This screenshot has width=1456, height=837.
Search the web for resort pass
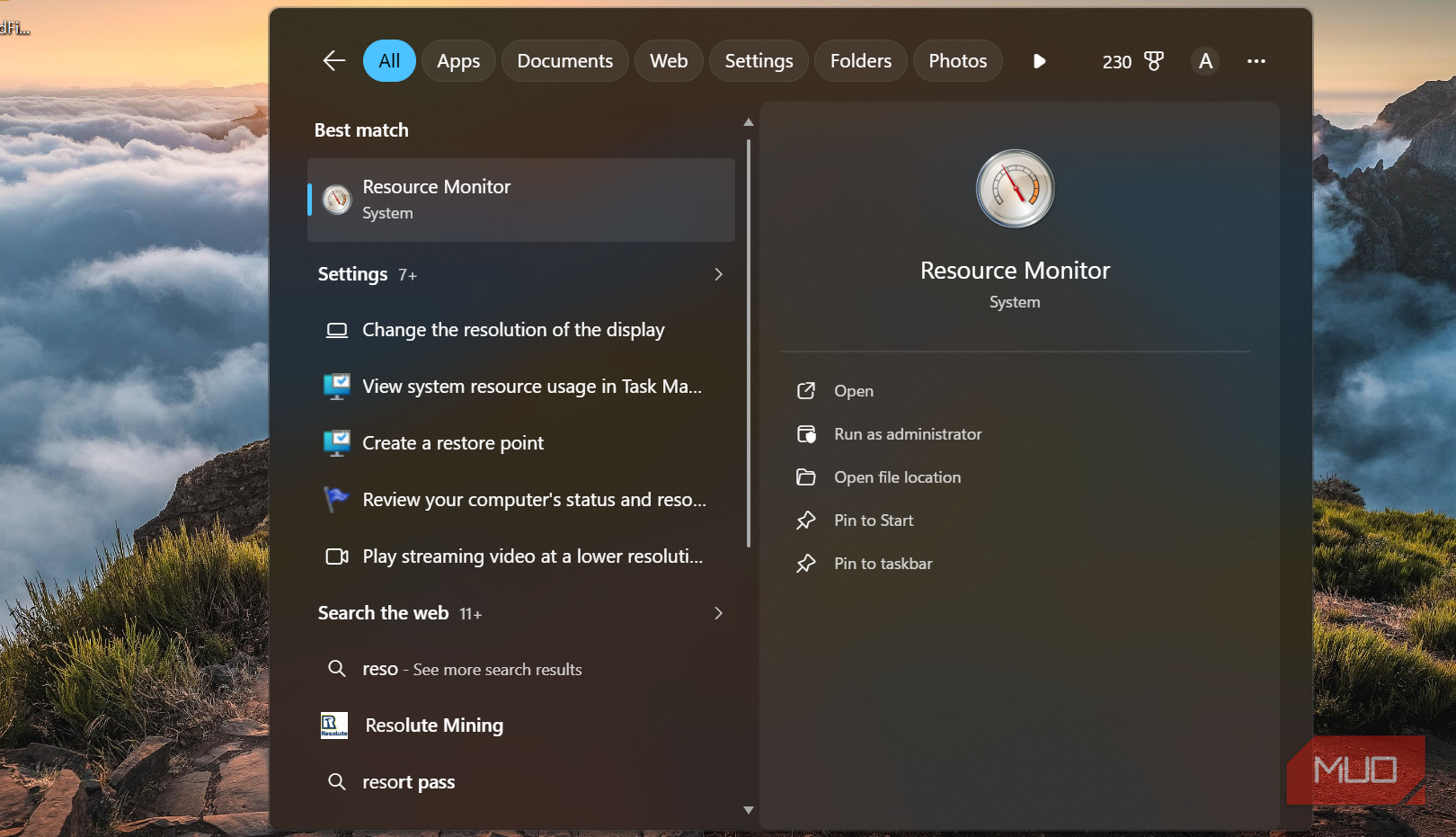521,782
